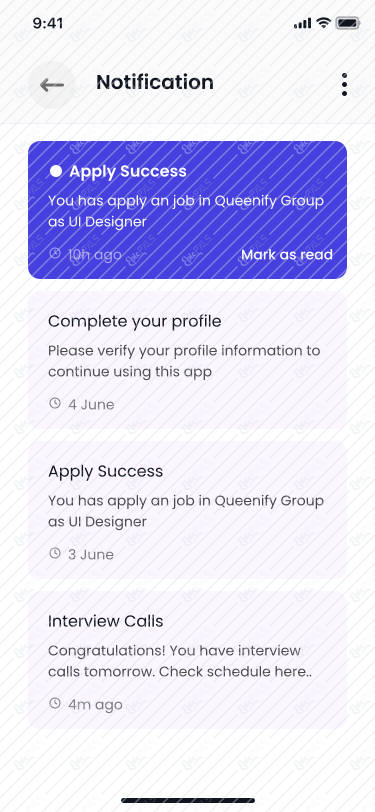
Task: Open the Apply Success notification from 3 June
Action: point(188,510)
